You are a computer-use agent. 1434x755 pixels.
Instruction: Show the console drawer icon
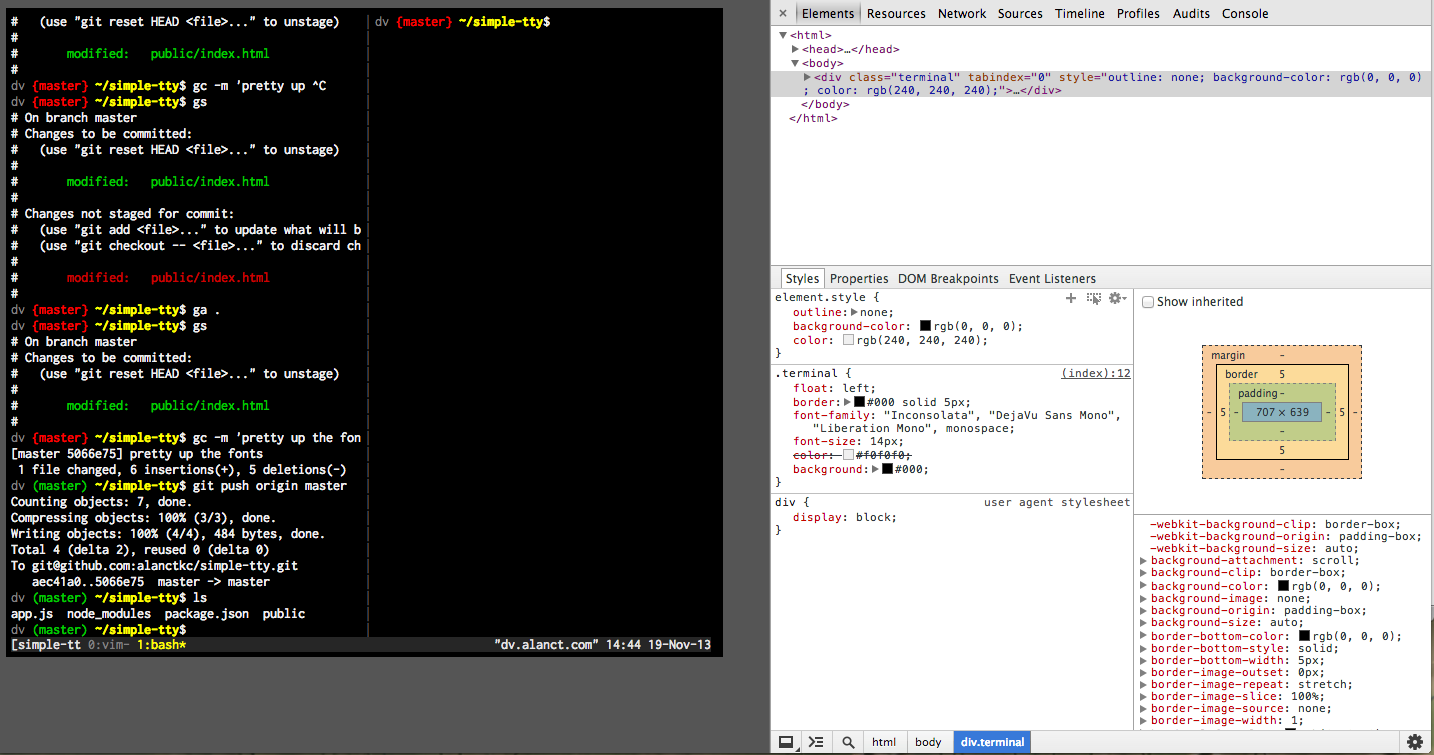point(817,742)
